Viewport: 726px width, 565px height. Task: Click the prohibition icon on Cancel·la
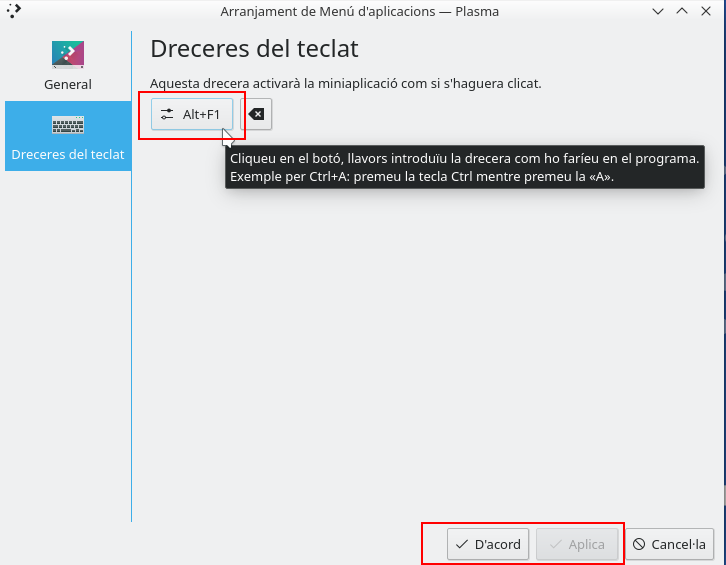click(638, 545)
